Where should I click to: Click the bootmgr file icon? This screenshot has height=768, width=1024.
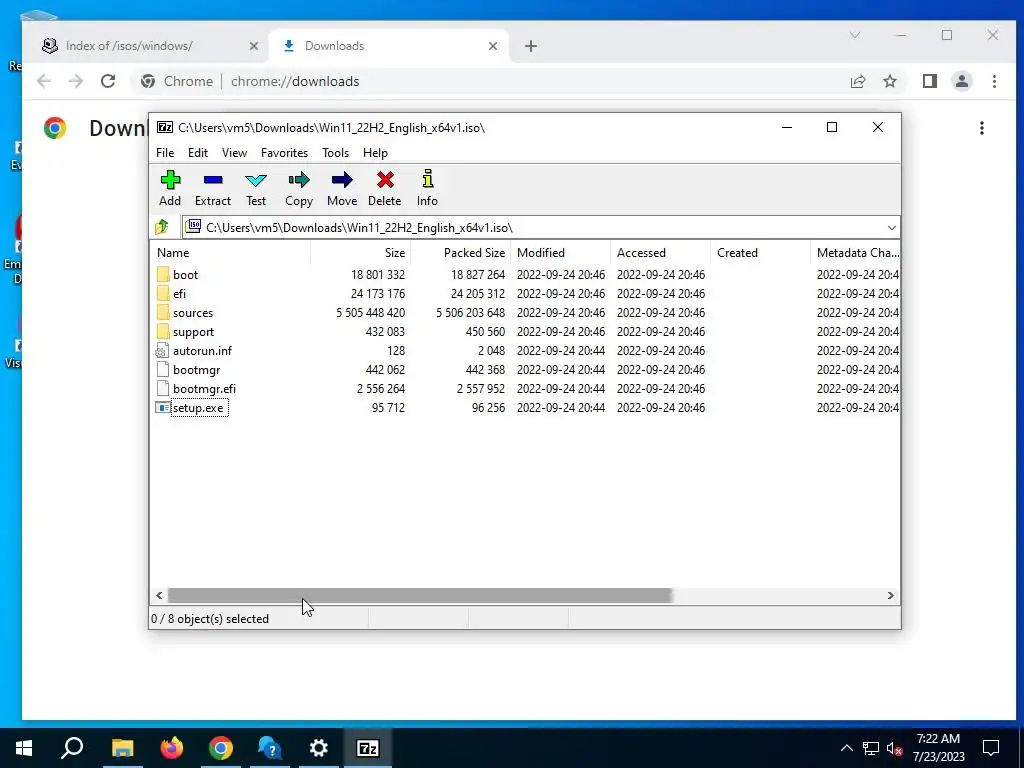(x=163, y=370)
